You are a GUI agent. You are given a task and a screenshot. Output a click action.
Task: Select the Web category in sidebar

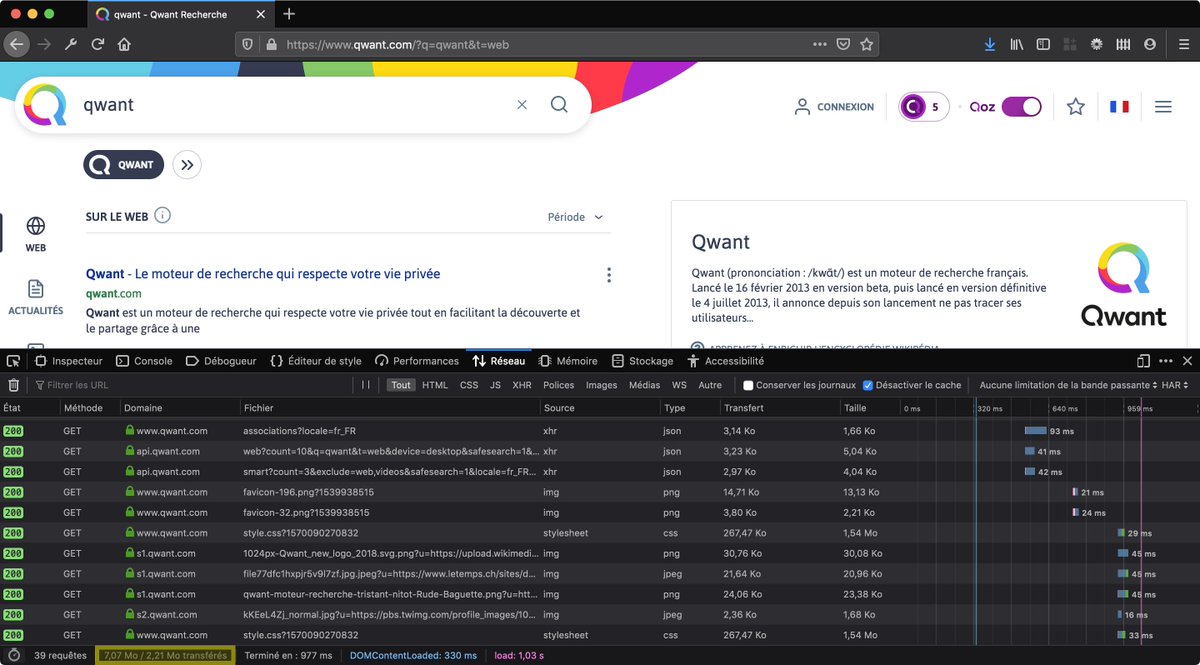pos(35,233)
